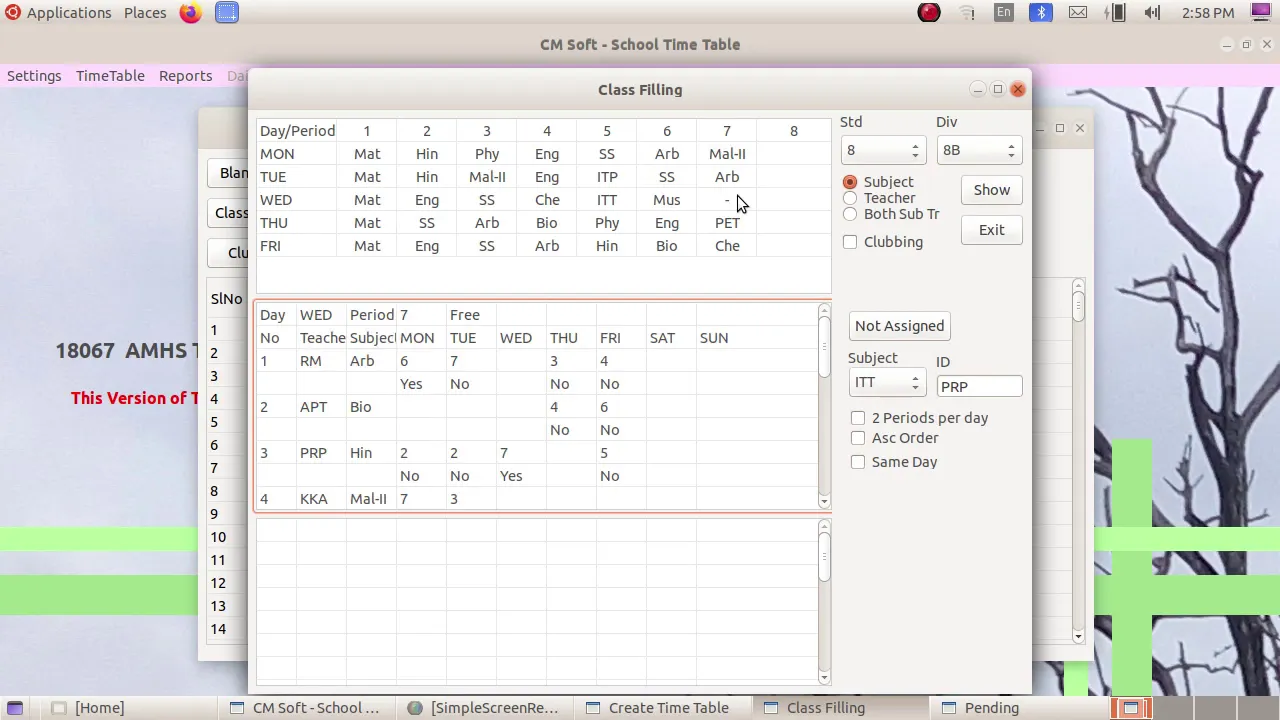Click the Day/Period header cell
The width and height of the screenshot is (1280, 720).
[297, 131]
